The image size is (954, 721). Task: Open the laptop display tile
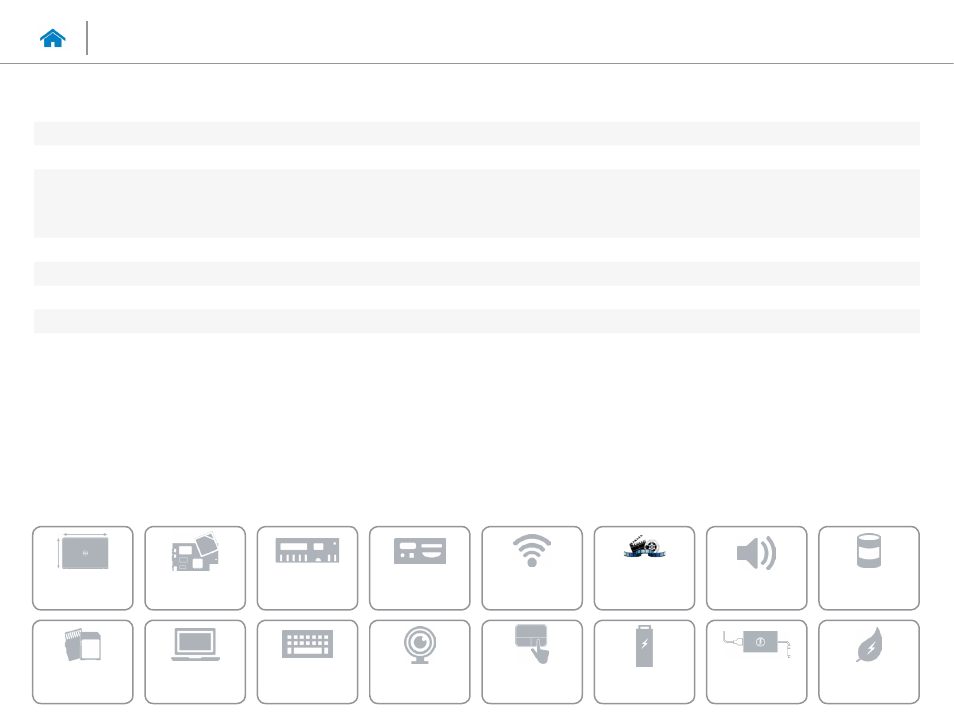tap(195, 662)
